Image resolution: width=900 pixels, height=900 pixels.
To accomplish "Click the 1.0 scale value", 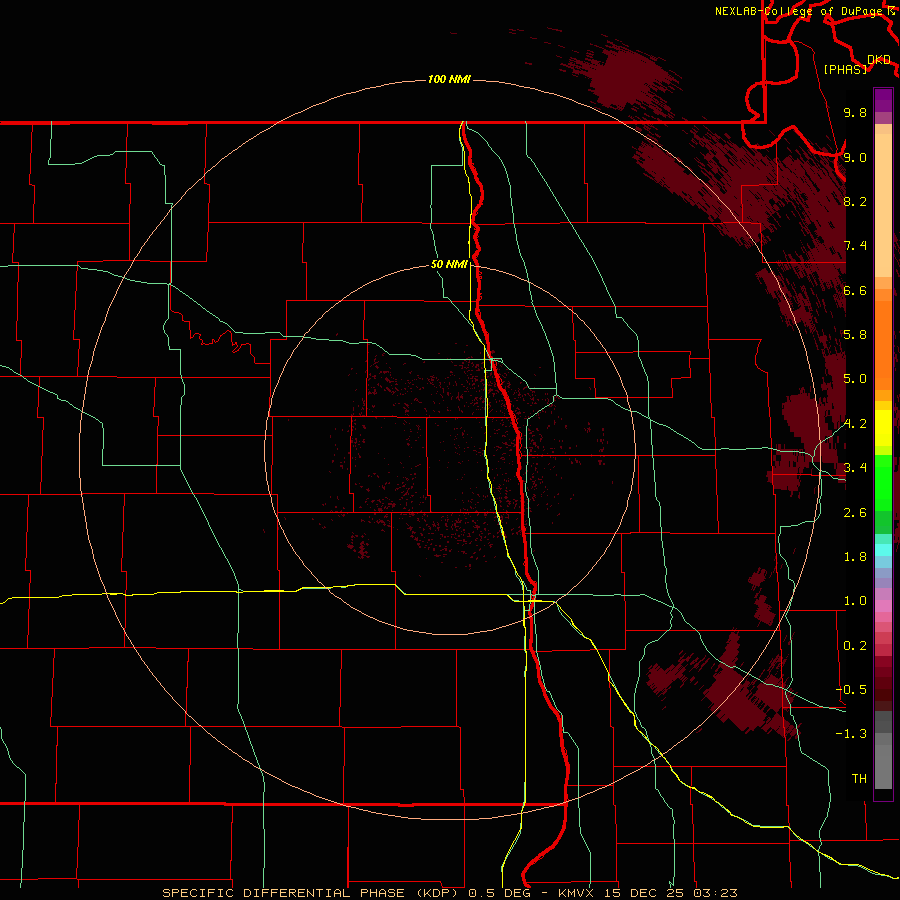I will [855, 601].
